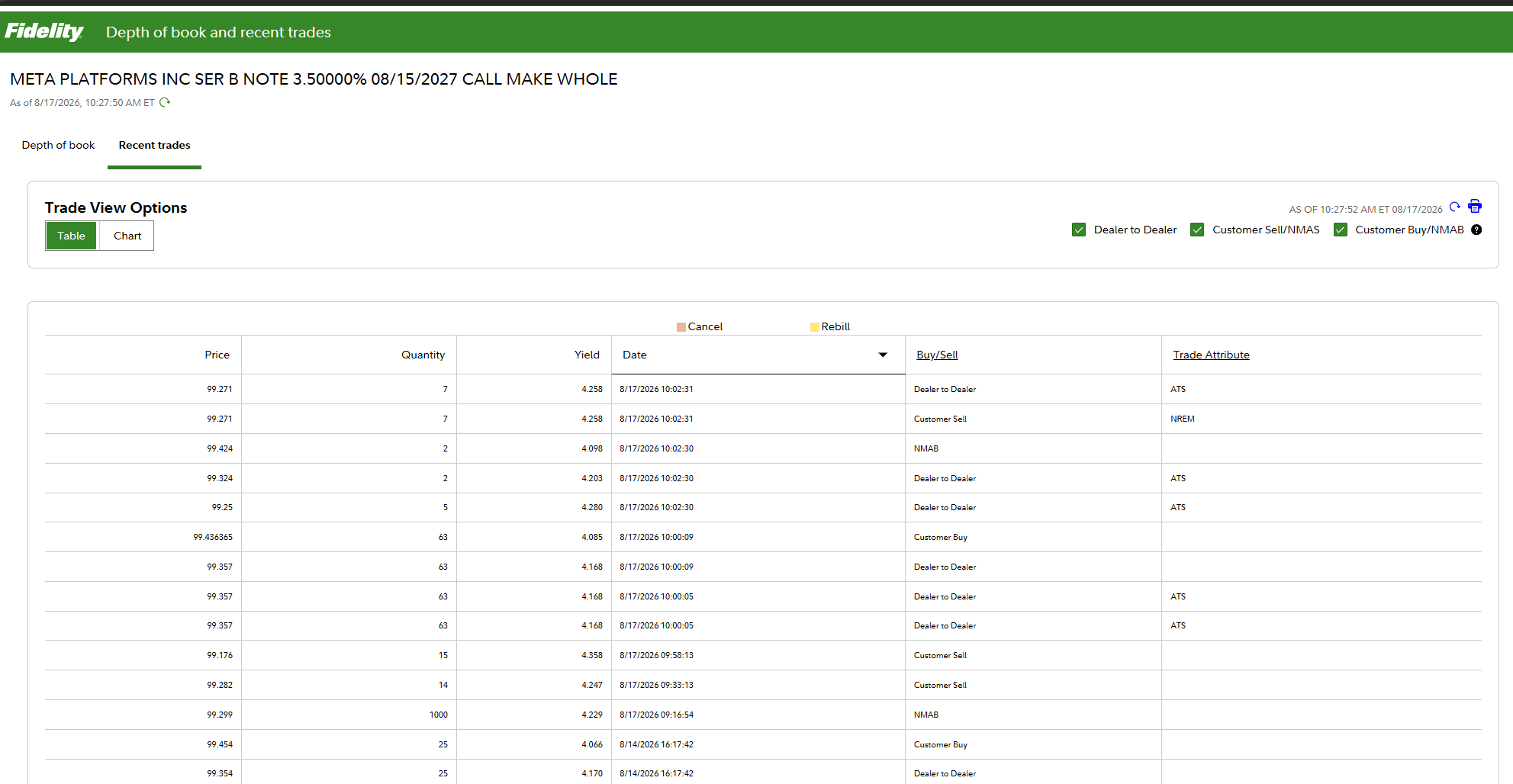Sort by the Buy/Sell column link
Screen dimensions: 1513x784
[x=937, y=355]
